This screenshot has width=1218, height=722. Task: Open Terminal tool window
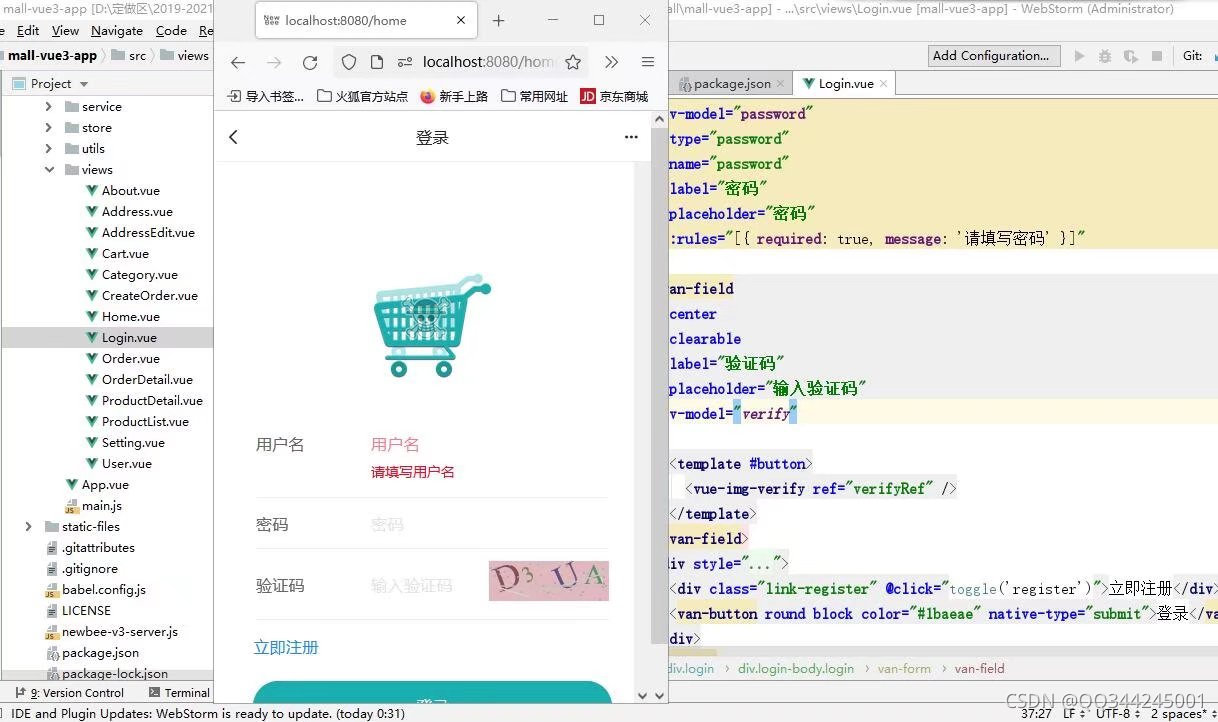[x=179, y=692]
